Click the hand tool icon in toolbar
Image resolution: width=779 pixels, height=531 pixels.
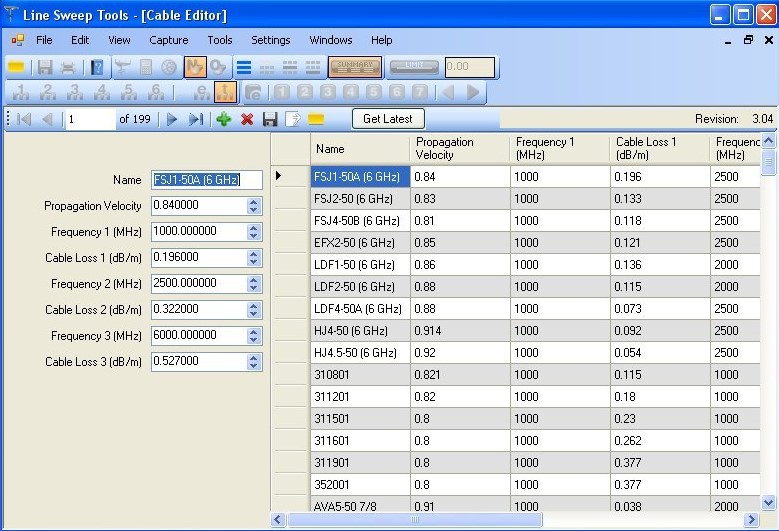pyautogui.click(x=194, y=67)
